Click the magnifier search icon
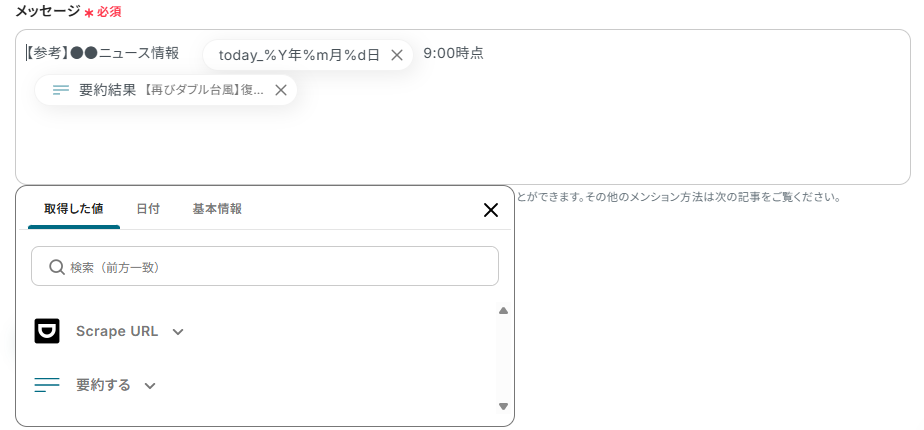Screen dimensions: 924x430 [x=56, y=267]
